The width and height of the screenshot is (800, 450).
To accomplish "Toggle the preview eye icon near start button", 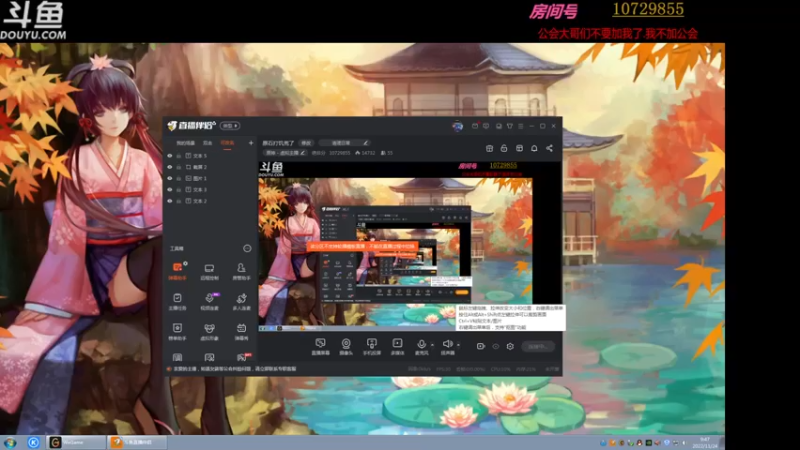I will pos(495,346).
